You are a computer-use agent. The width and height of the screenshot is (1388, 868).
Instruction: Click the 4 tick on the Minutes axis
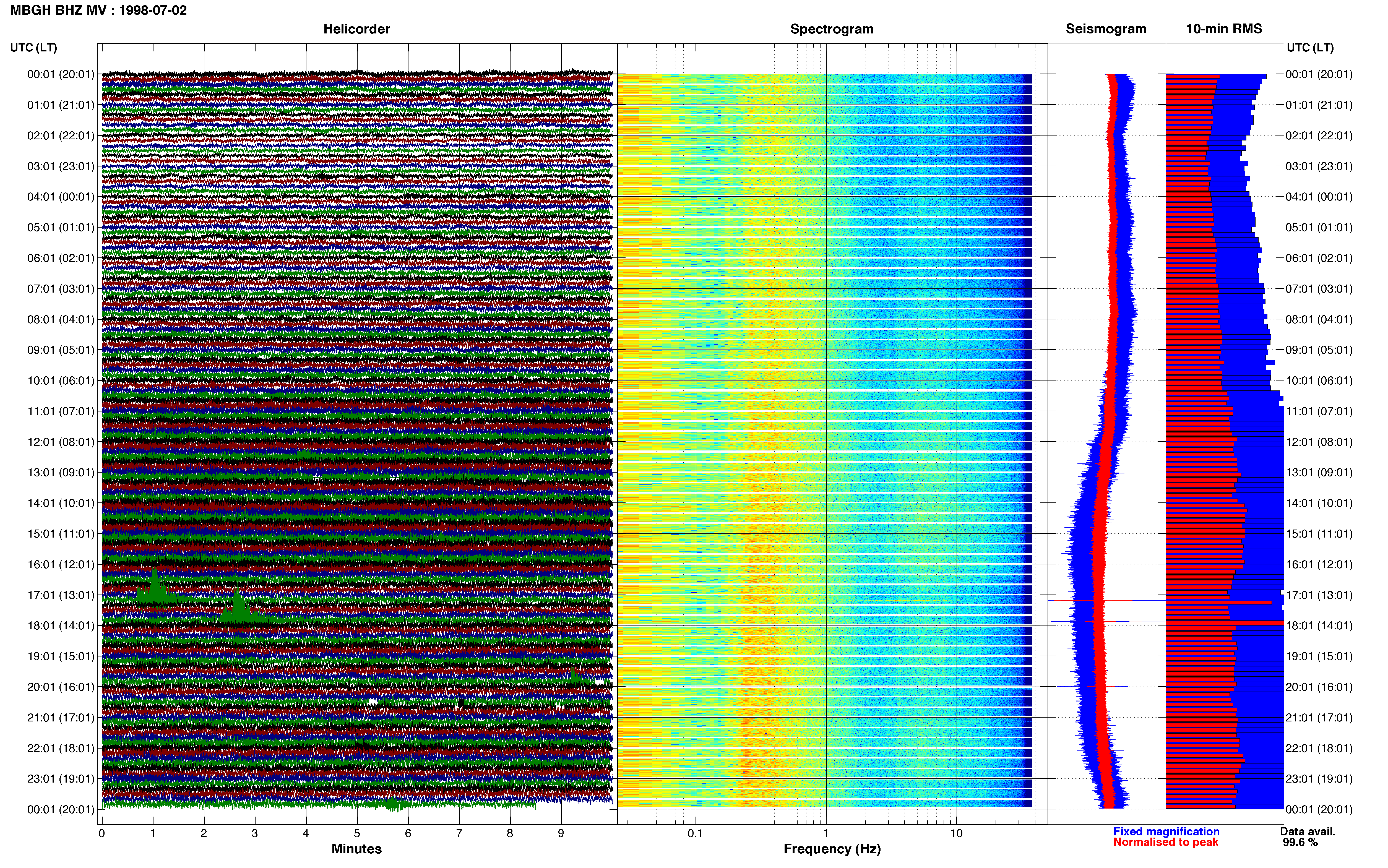pyautogui.click(x=306, y=833)
